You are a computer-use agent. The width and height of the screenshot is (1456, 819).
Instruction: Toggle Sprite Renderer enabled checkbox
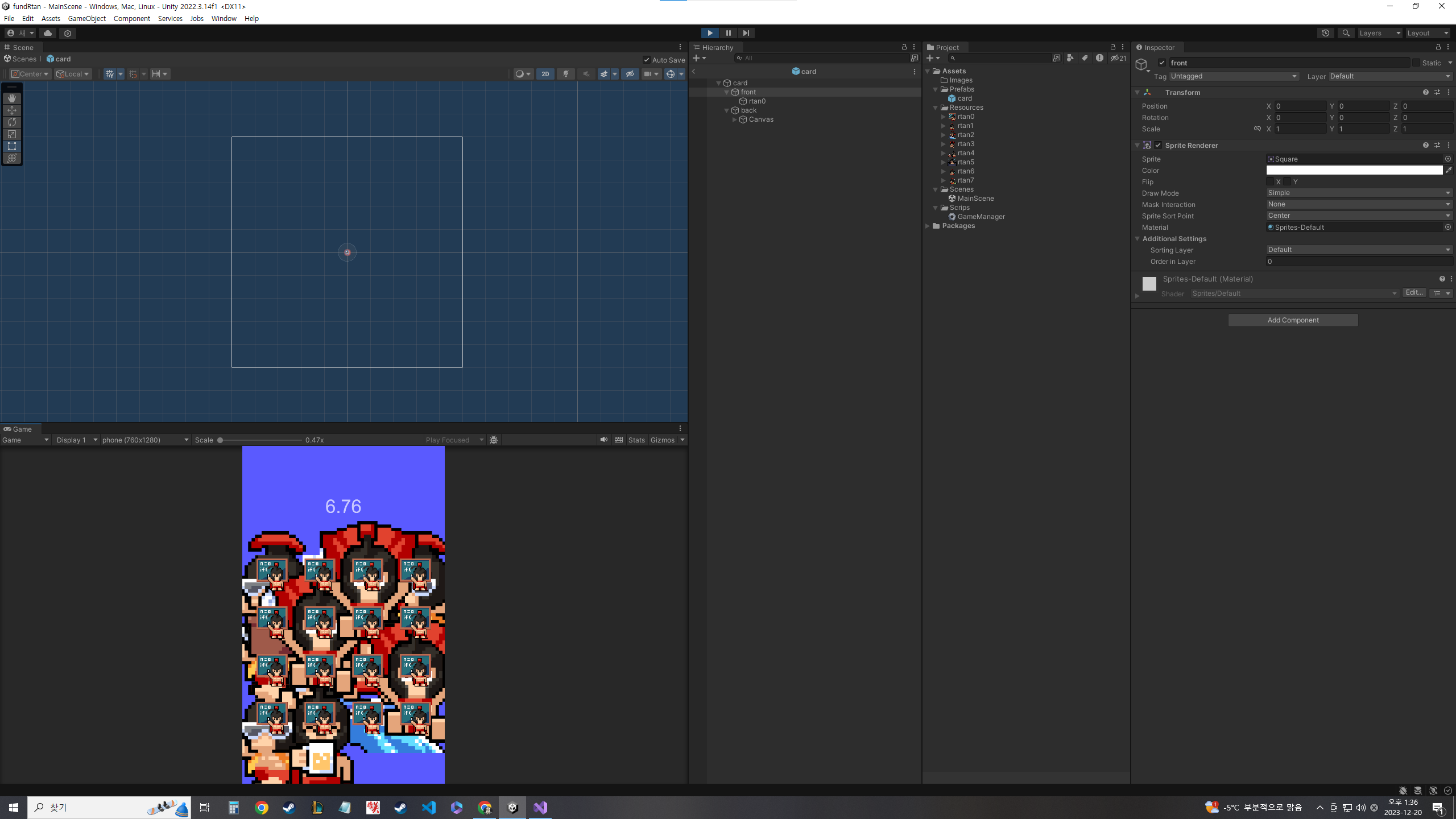(x=1158, y=145)
